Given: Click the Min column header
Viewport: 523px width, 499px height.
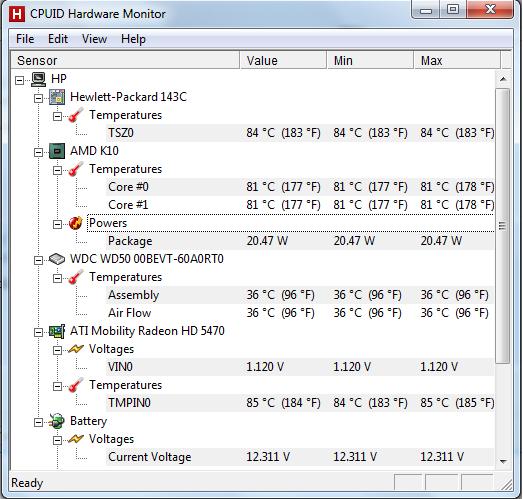Looking at the screenshot, I should point(370,60).
